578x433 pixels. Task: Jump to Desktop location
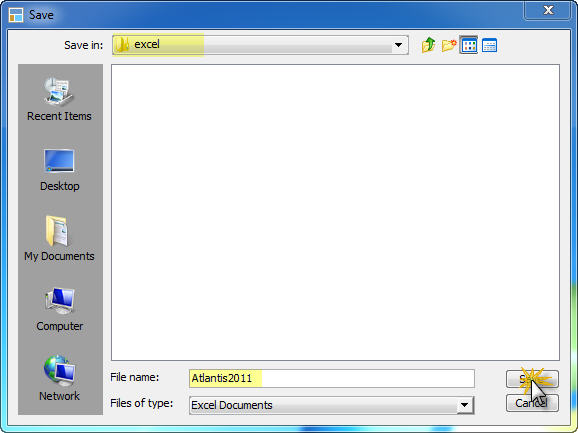pyautogui.click(x=59, y=170)
